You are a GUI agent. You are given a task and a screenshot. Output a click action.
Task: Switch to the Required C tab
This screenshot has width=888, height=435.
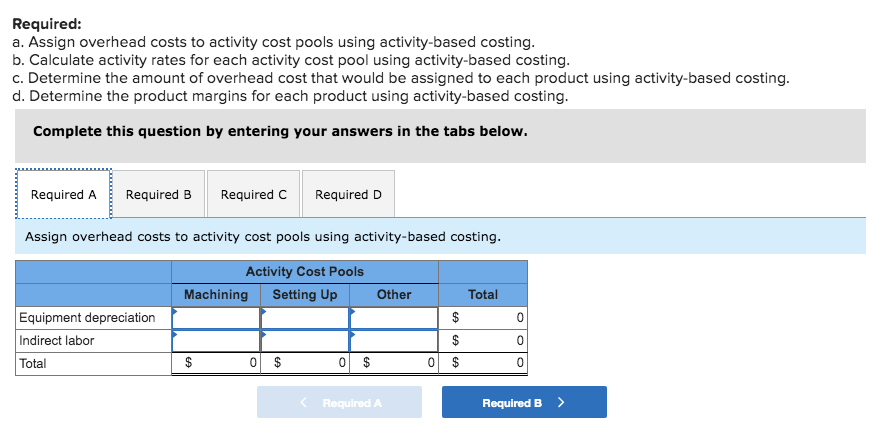click(x=253, y=194)
